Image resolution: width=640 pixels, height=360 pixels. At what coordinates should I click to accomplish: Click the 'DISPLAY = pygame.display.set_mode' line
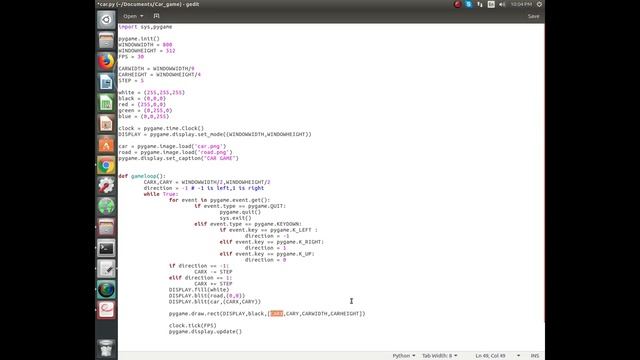pyautogui.click(x=215, y=134)
